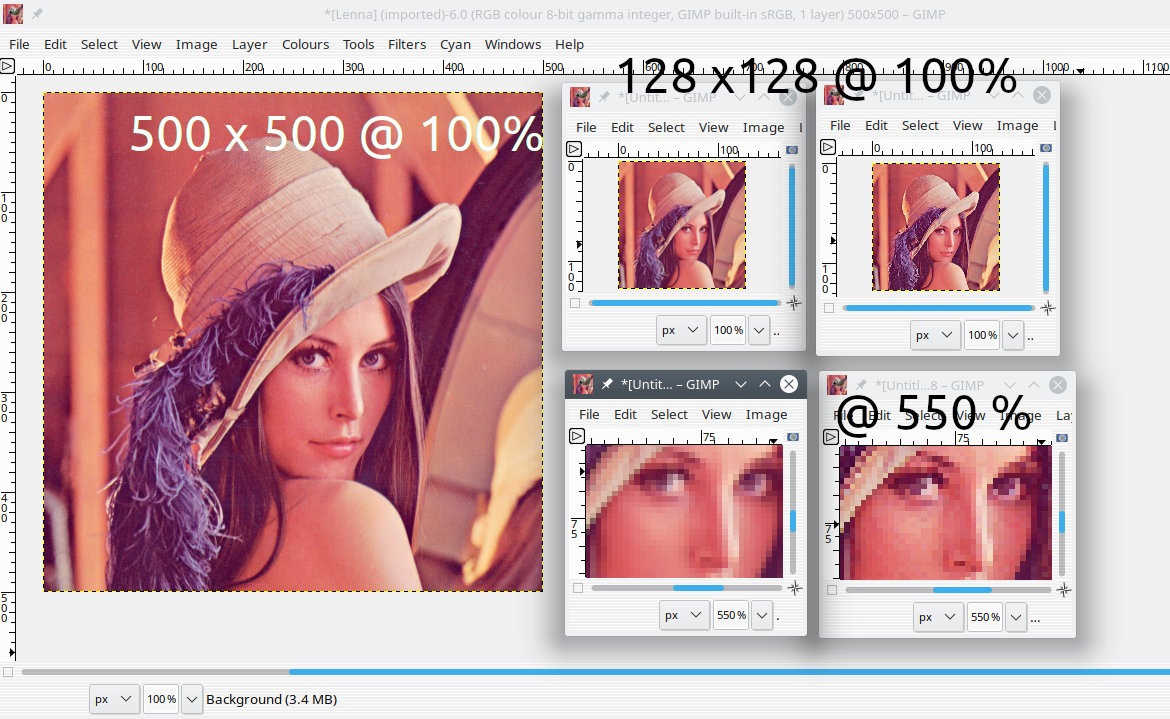Click the pin icon of upper-left 100% window
The height and width of the screenshot is (719, 1170).
603,97
